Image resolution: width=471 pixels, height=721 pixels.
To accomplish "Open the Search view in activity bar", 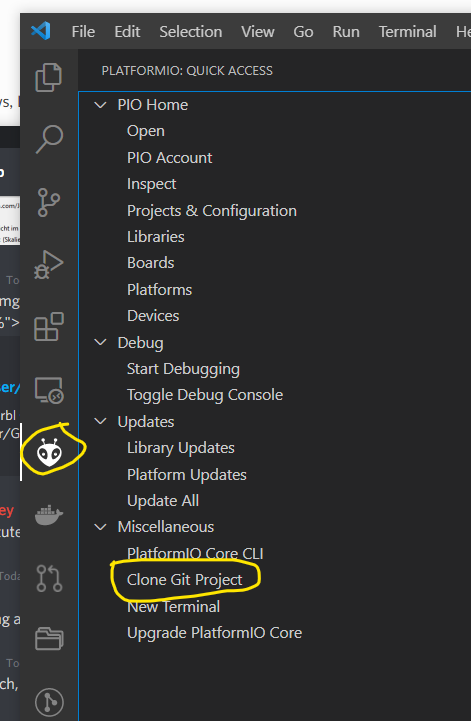I will [49, 139].
